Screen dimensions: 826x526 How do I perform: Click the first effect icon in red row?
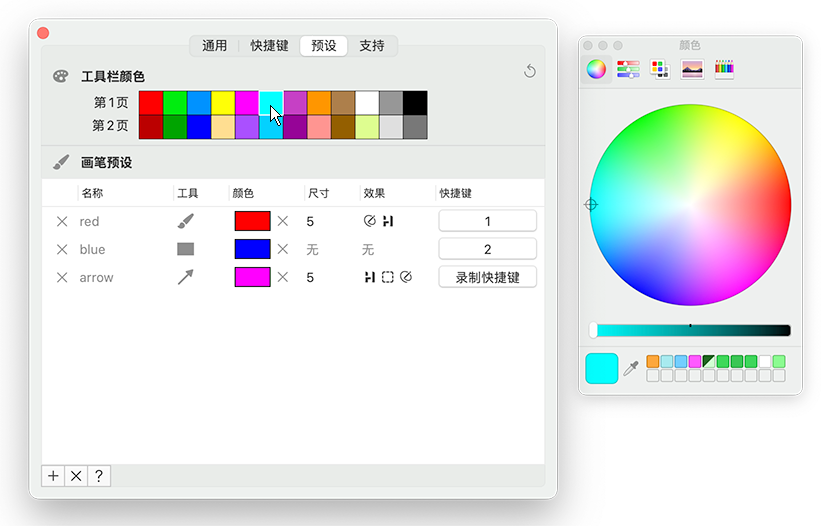(370, 221)
